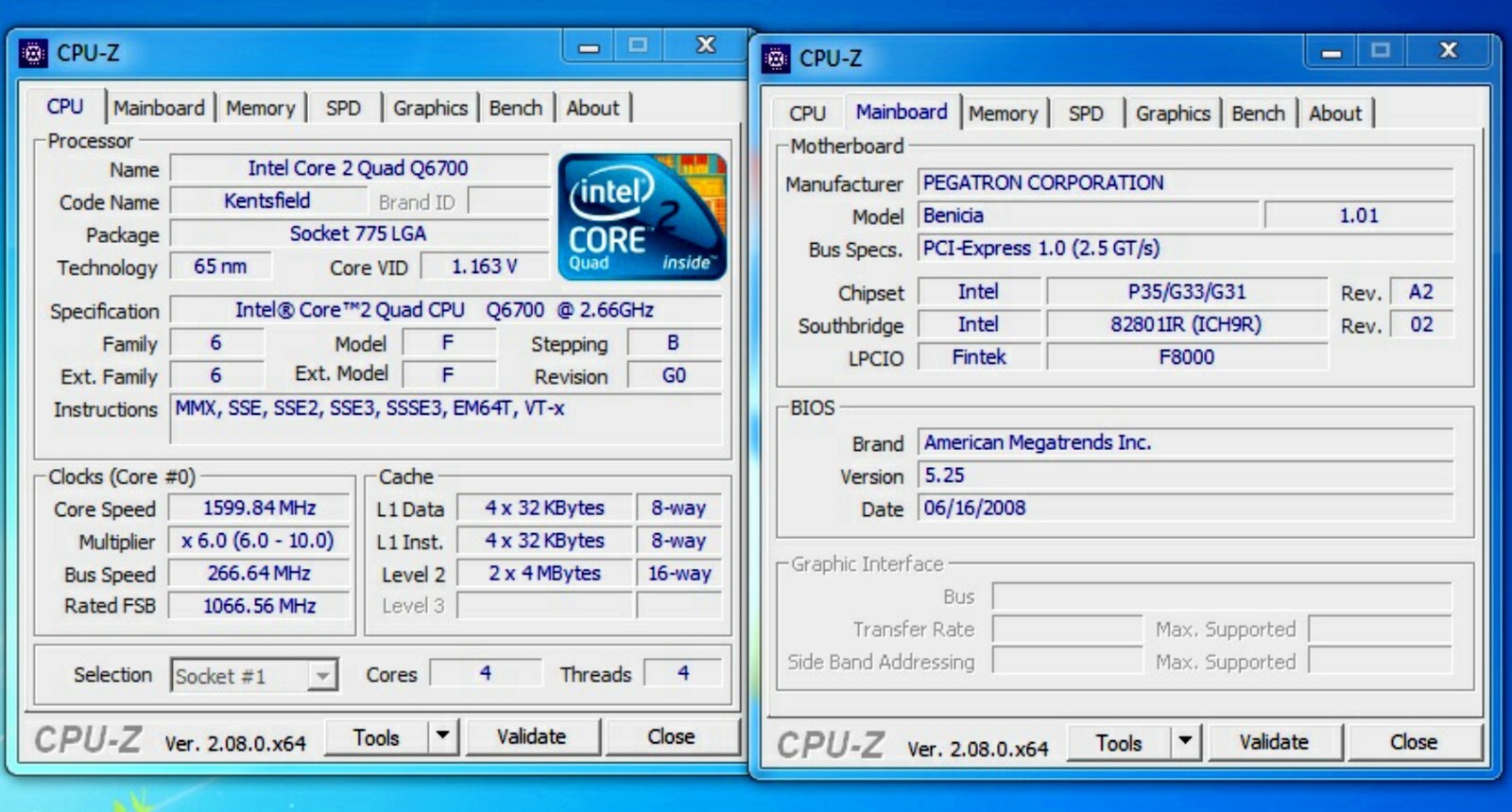Select the Mainboard tab in the right window
Screen dimensions: 1512x812
coord(902,112)
